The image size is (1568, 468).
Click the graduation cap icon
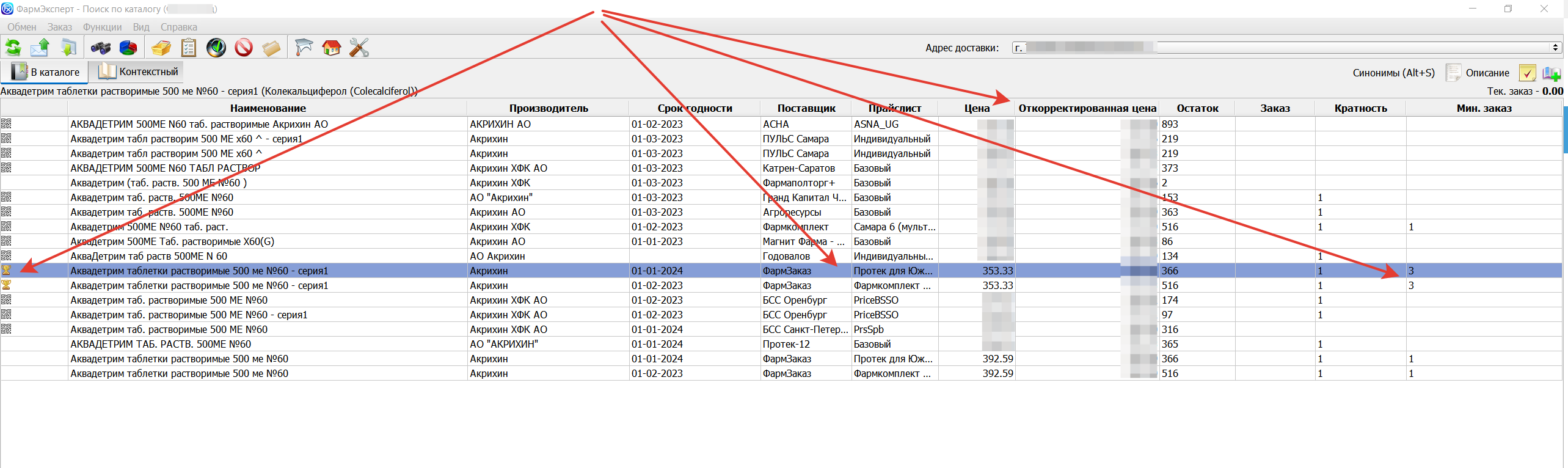point(304,48)
